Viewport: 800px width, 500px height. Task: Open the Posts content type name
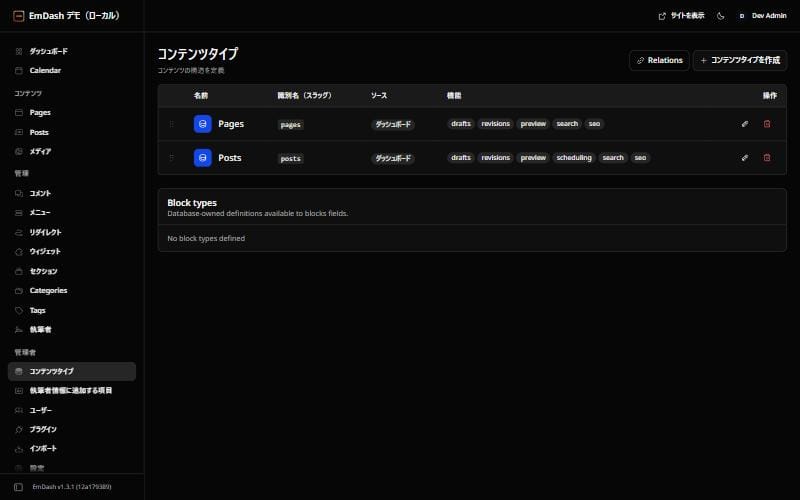(230, 158)
